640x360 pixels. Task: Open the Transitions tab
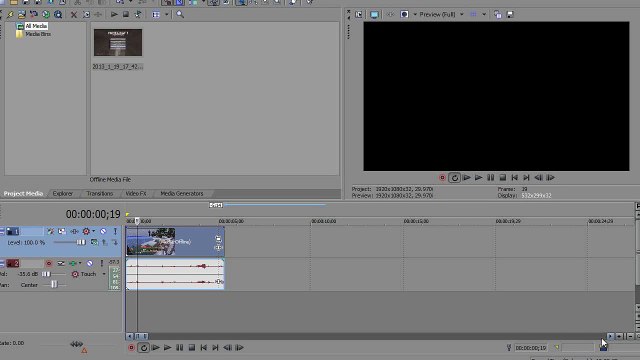click(x=100, y=193)
